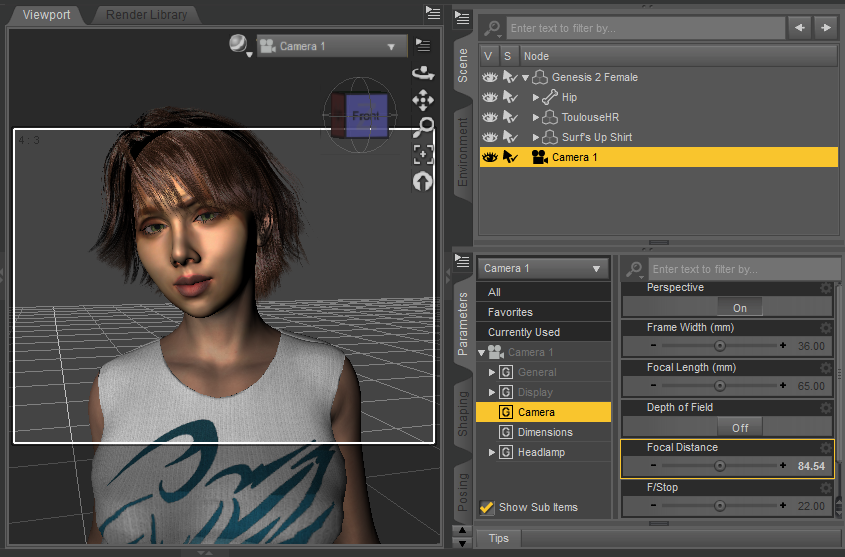Expand the Display property group
The image size is (845, 557).
pos(491,392)
